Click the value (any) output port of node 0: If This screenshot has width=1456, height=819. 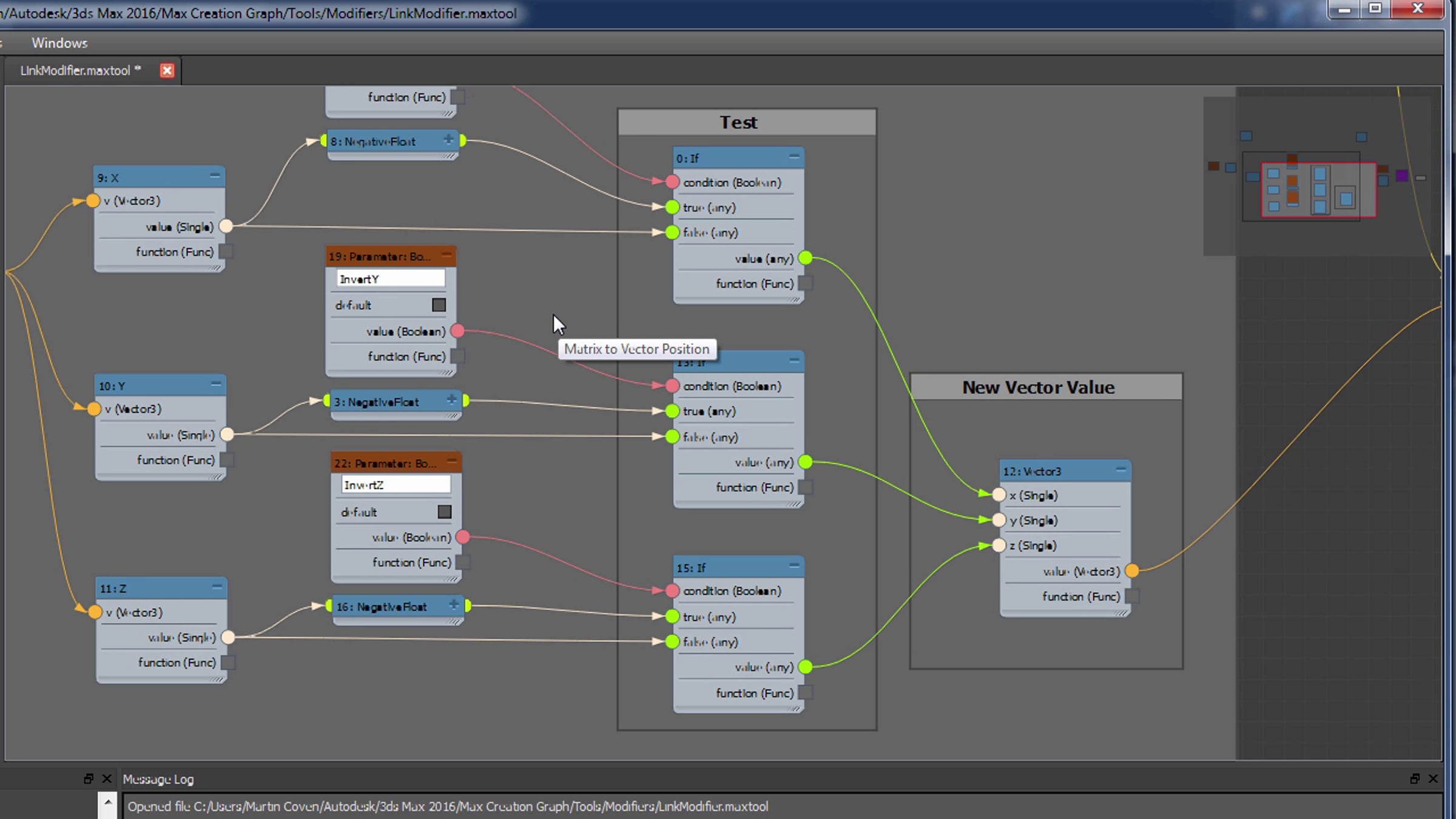(x=806, y=258)
